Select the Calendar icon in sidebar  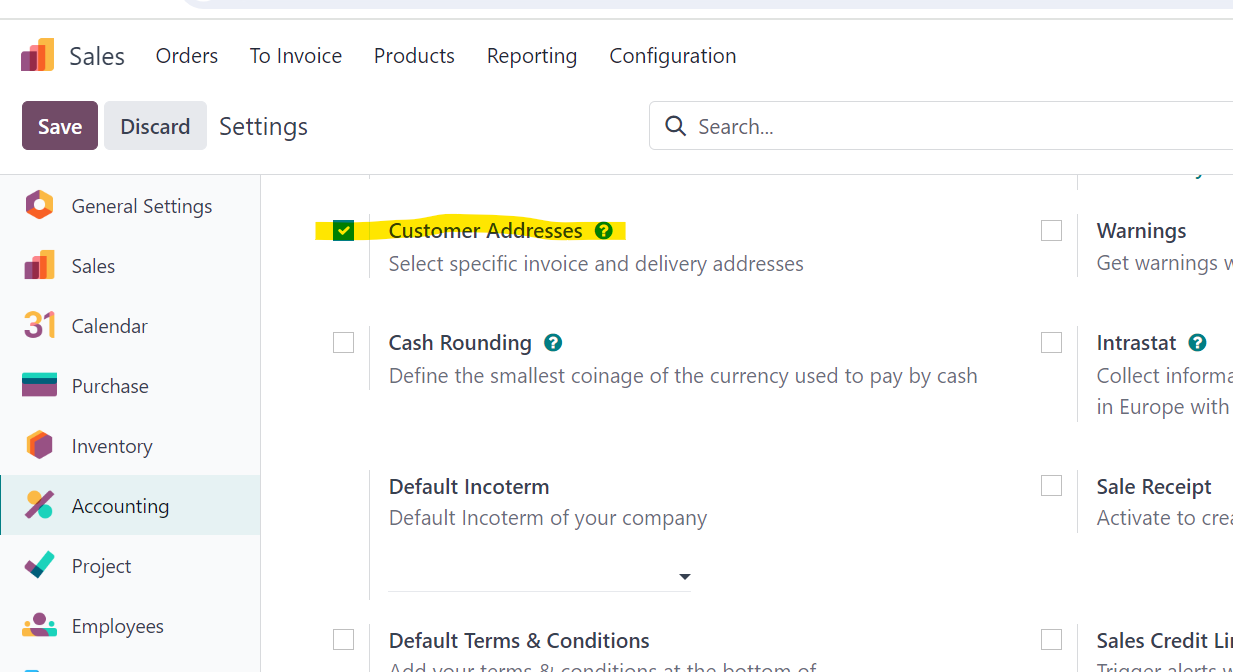pyautogui.click(x=39, y=326)
